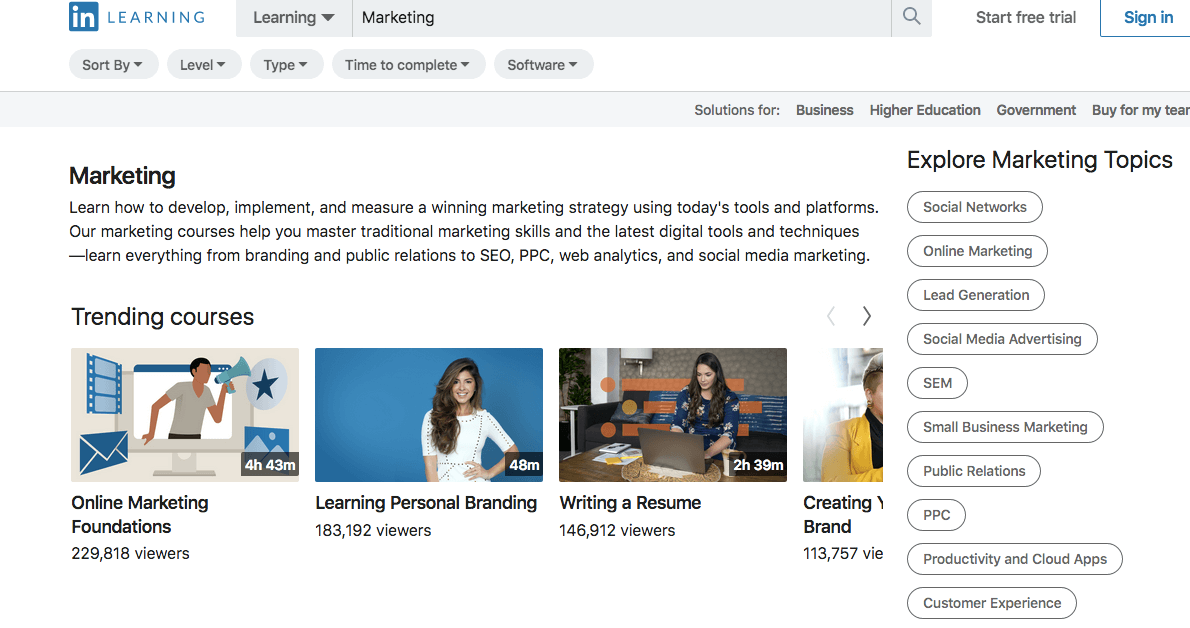
Task: Select the Social Networks topic
Action: [974, 207]
